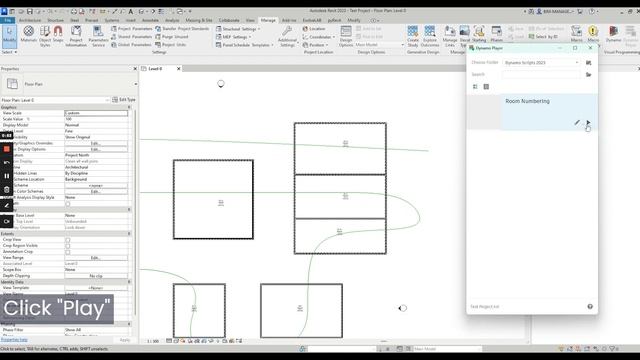Screen dimensions: 640x360
Task: Open the Additional Settings dropdown
Action: tap(287, 36)
